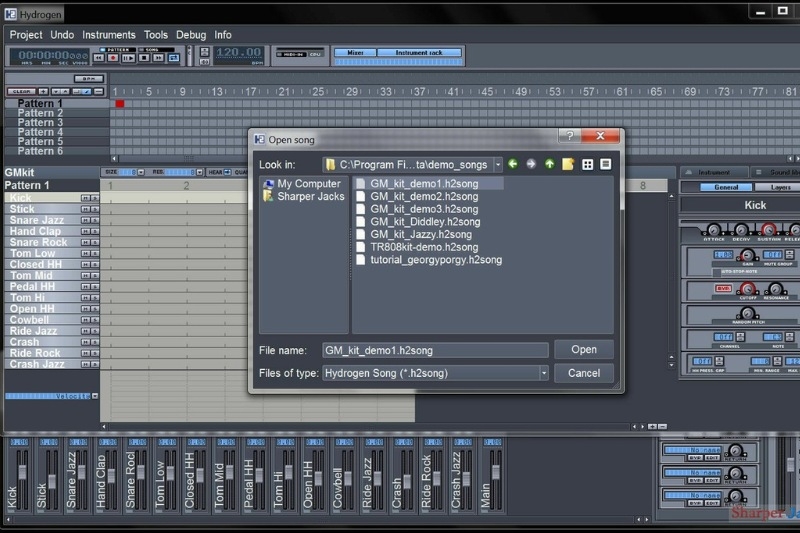800x533 pixels.
Task: Create new folder in Open song dialog
Action: (568, 164)
